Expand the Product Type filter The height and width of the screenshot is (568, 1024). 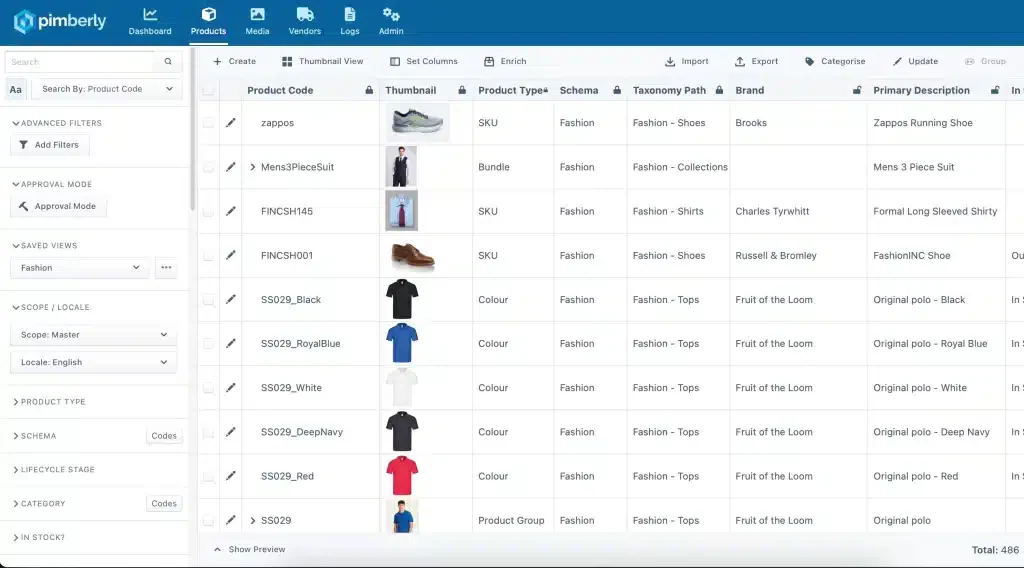tap(49, 402)
